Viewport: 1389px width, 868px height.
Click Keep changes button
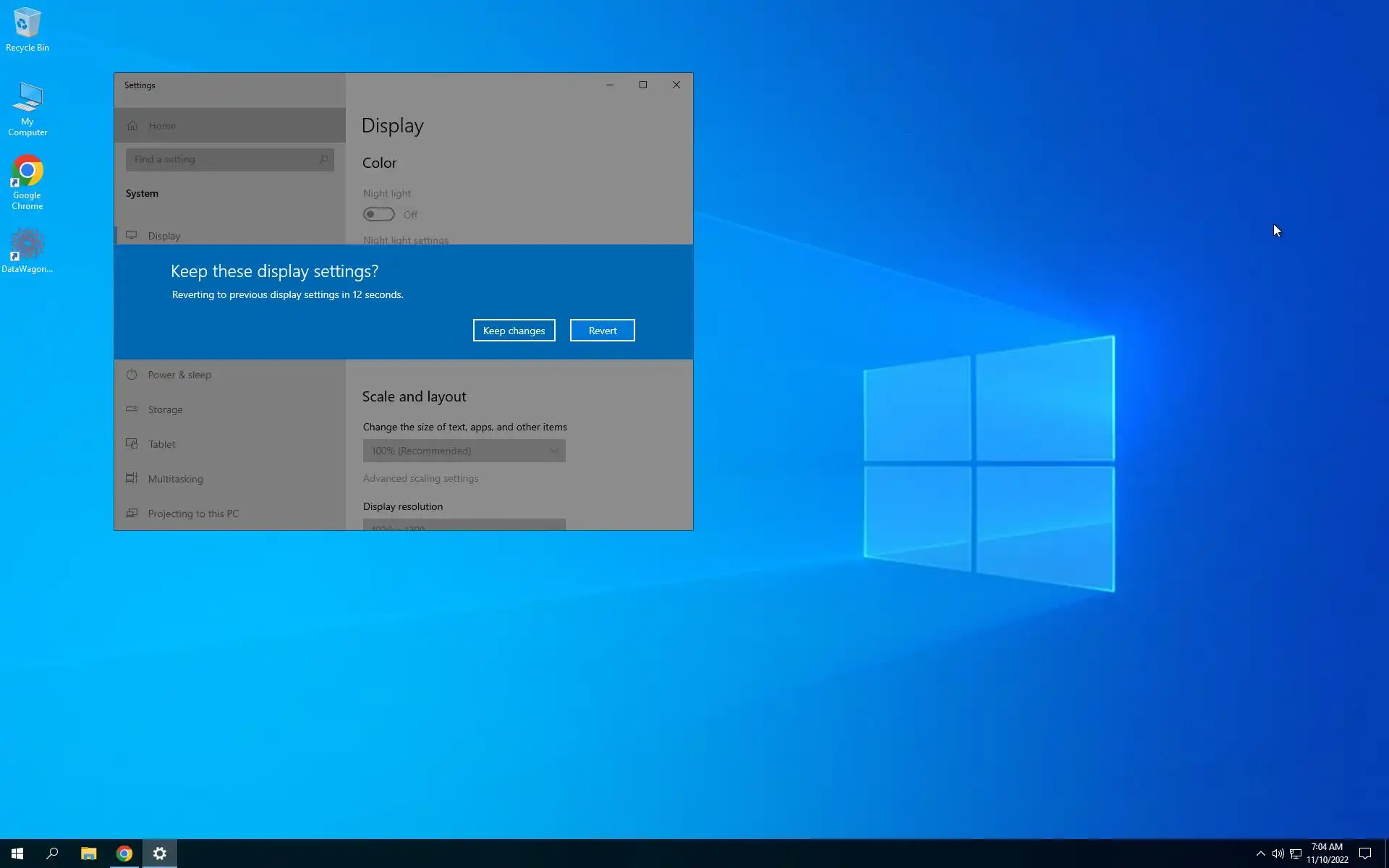[x=514, y=331]
